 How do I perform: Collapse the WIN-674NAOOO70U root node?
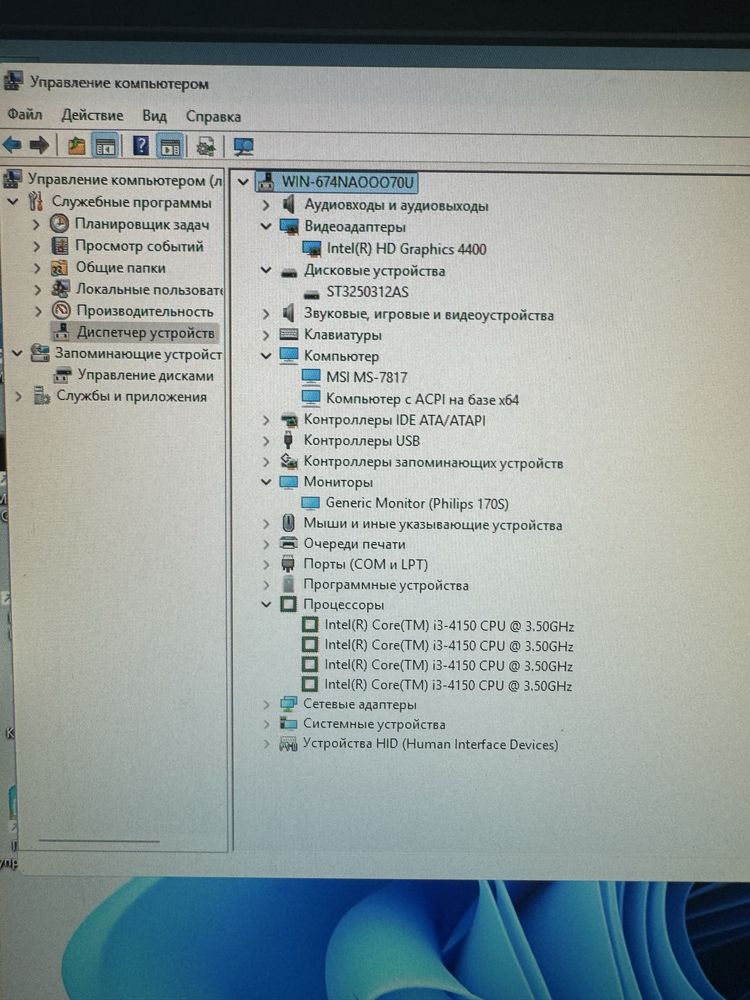coord(243,182)
